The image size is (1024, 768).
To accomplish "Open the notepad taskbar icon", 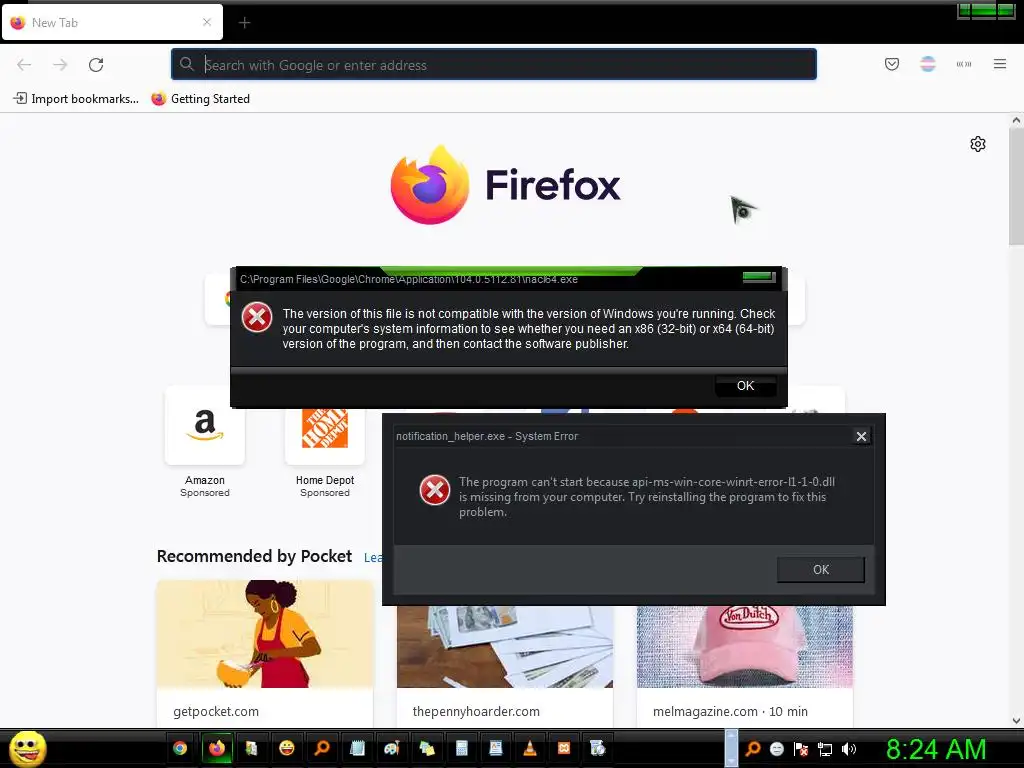I will pos(357,748).
